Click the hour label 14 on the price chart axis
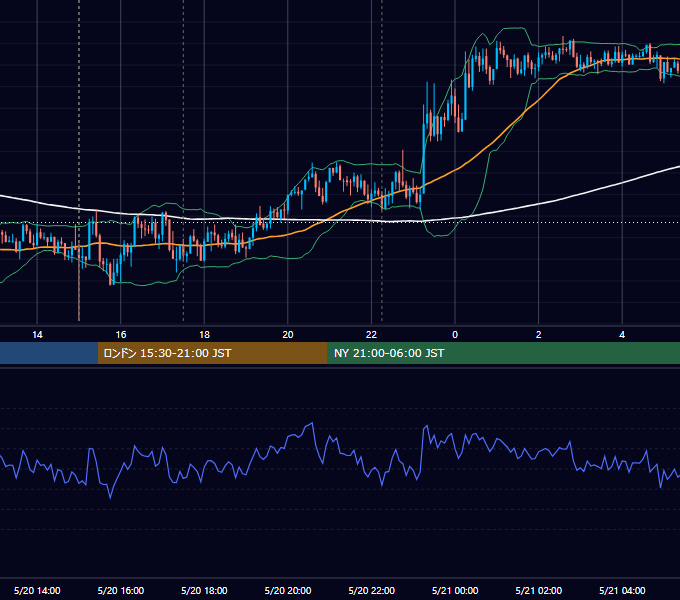 click(37, 335)
